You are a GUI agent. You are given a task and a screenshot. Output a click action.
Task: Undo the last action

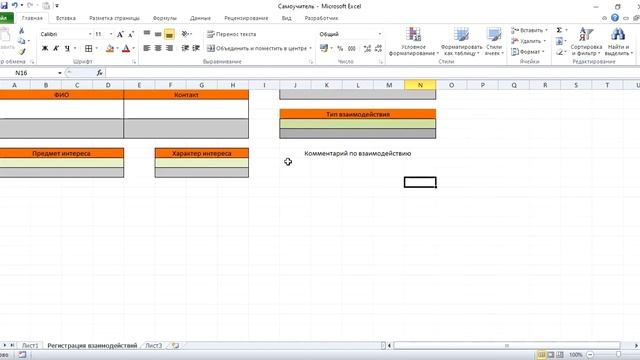[x=15, y=6]
